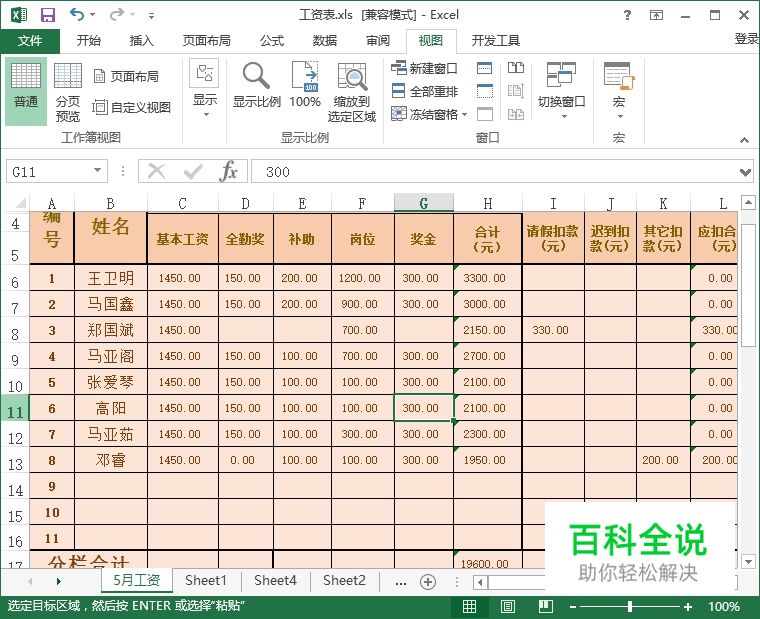Click cell with name 王卫明
This screenshot has height=619, width=760.
tap(111, 278)
